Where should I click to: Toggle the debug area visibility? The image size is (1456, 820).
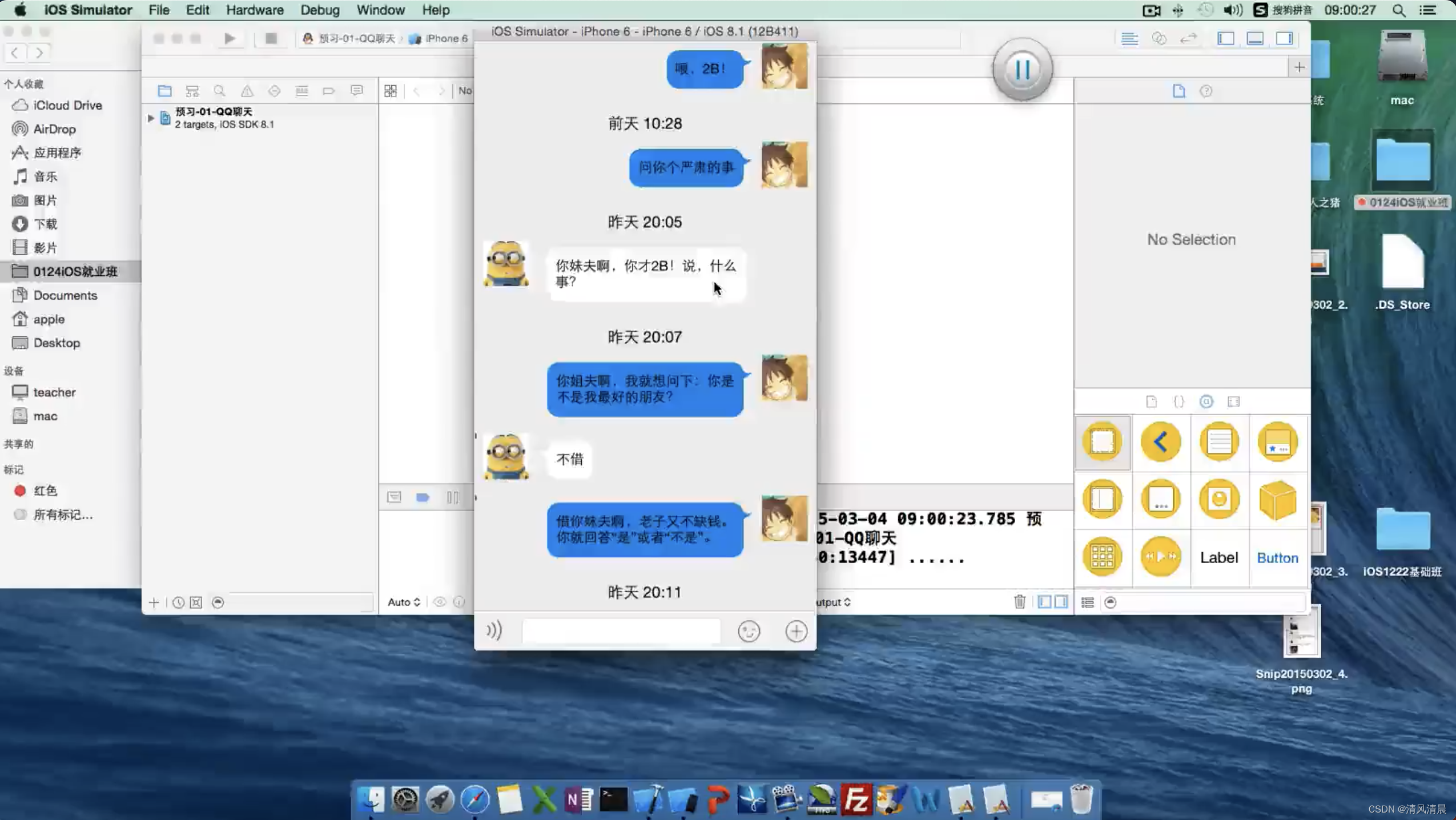(1254, 38)
